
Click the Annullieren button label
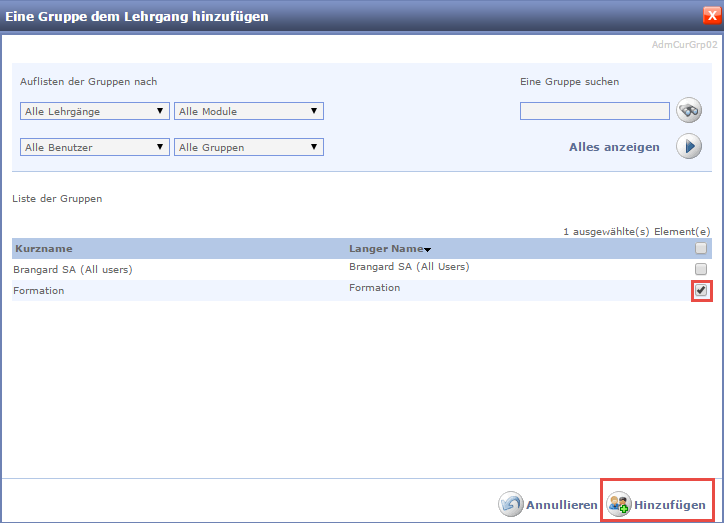point(562,505)
